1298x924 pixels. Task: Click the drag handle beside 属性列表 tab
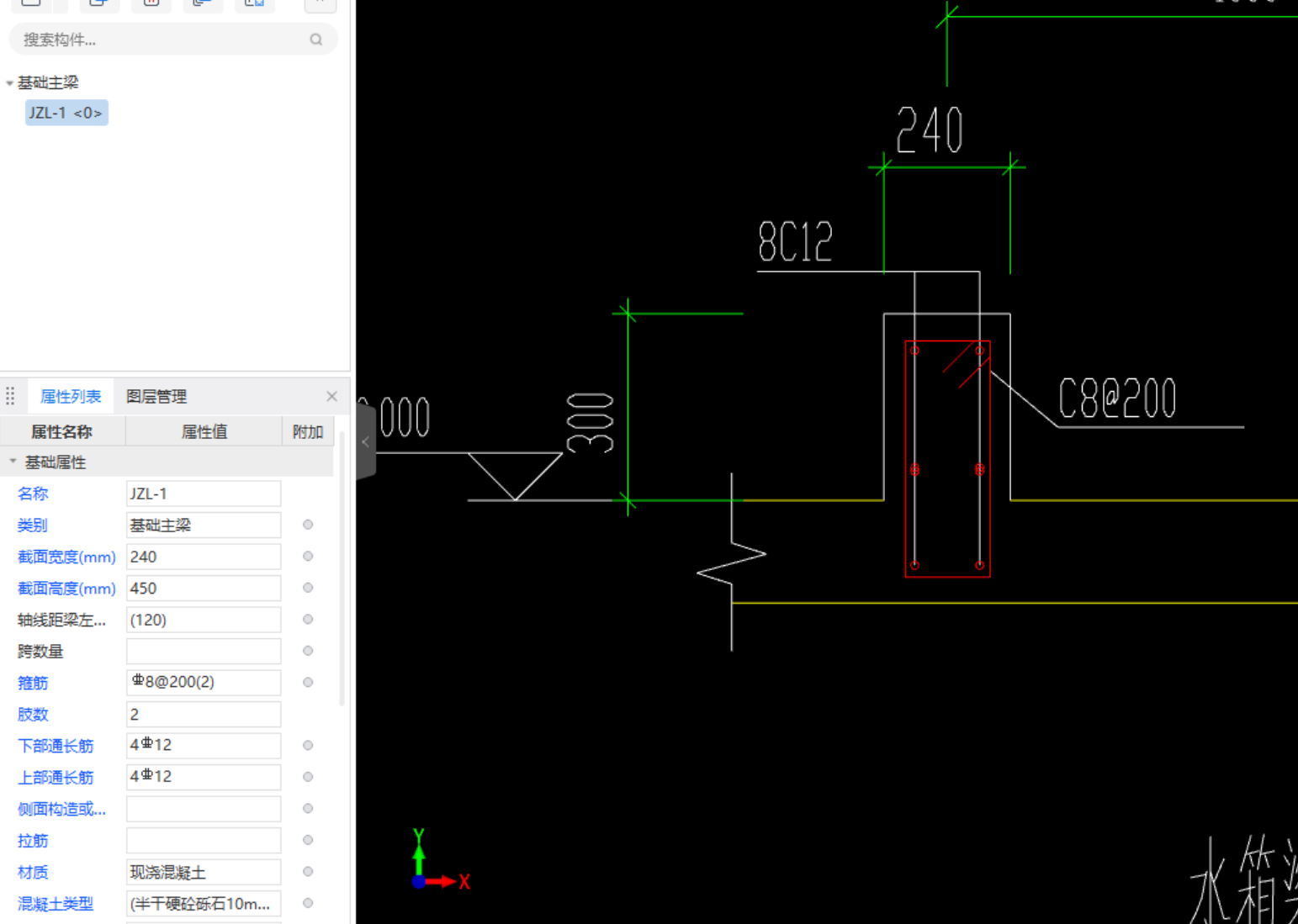point(10,396)
